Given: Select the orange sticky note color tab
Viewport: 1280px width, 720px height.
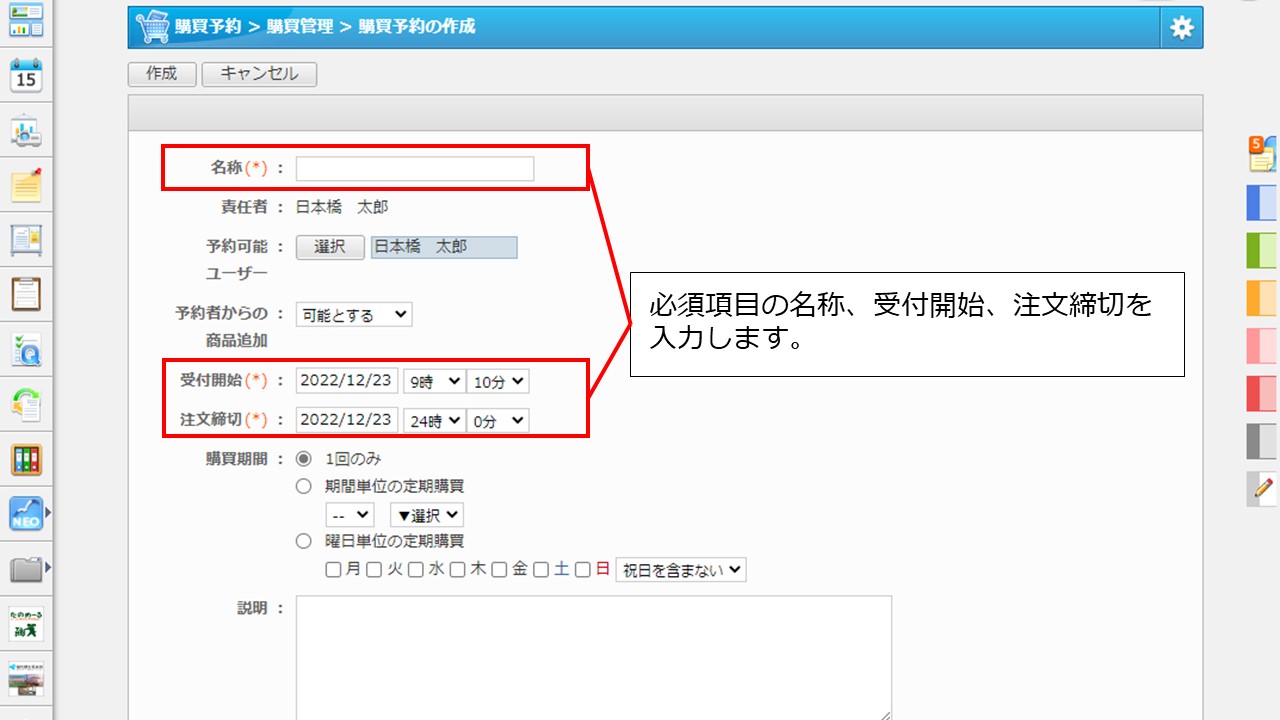Looking at the screenshot, I should click(1262, 298).
